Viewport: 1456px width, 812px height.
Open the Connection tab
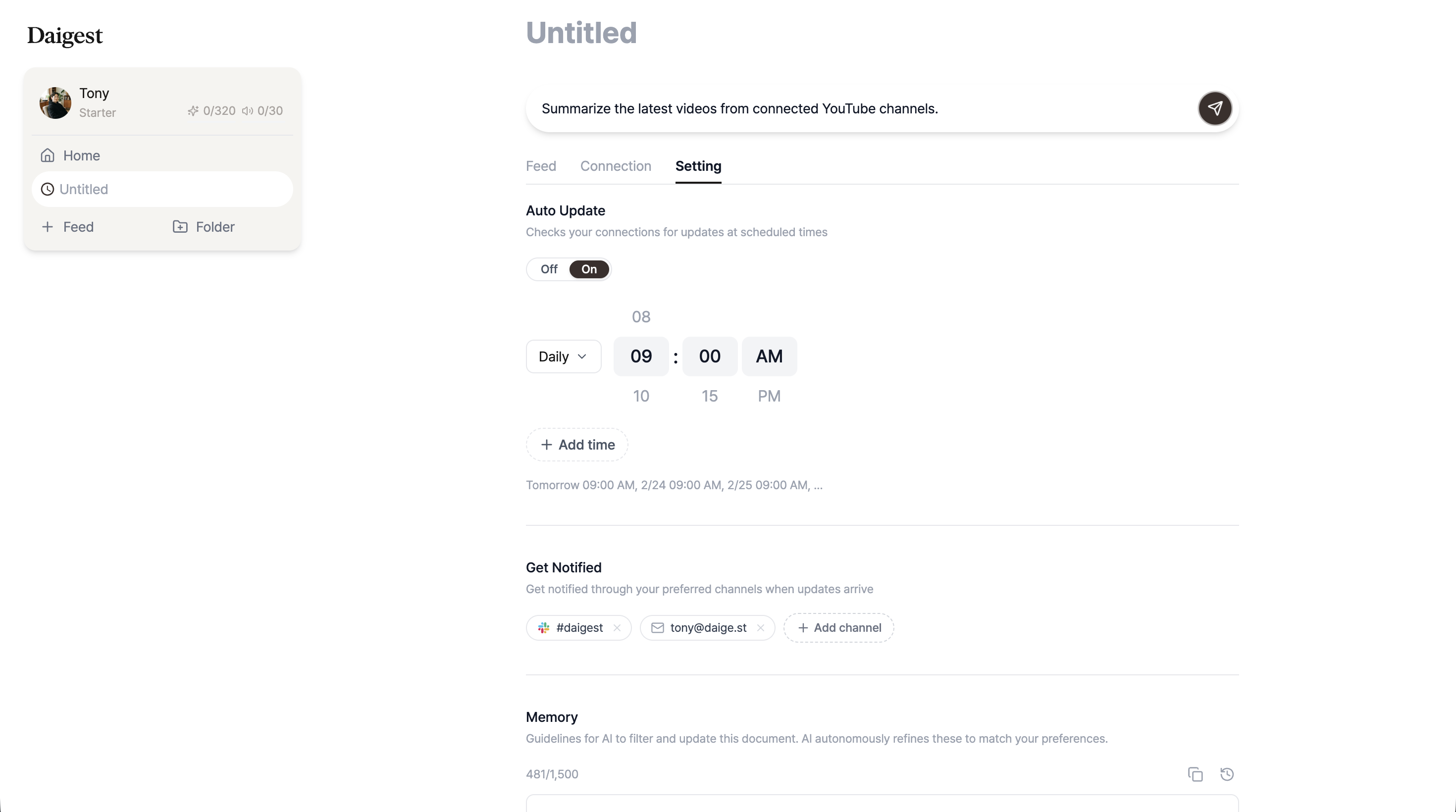point(616,166)
